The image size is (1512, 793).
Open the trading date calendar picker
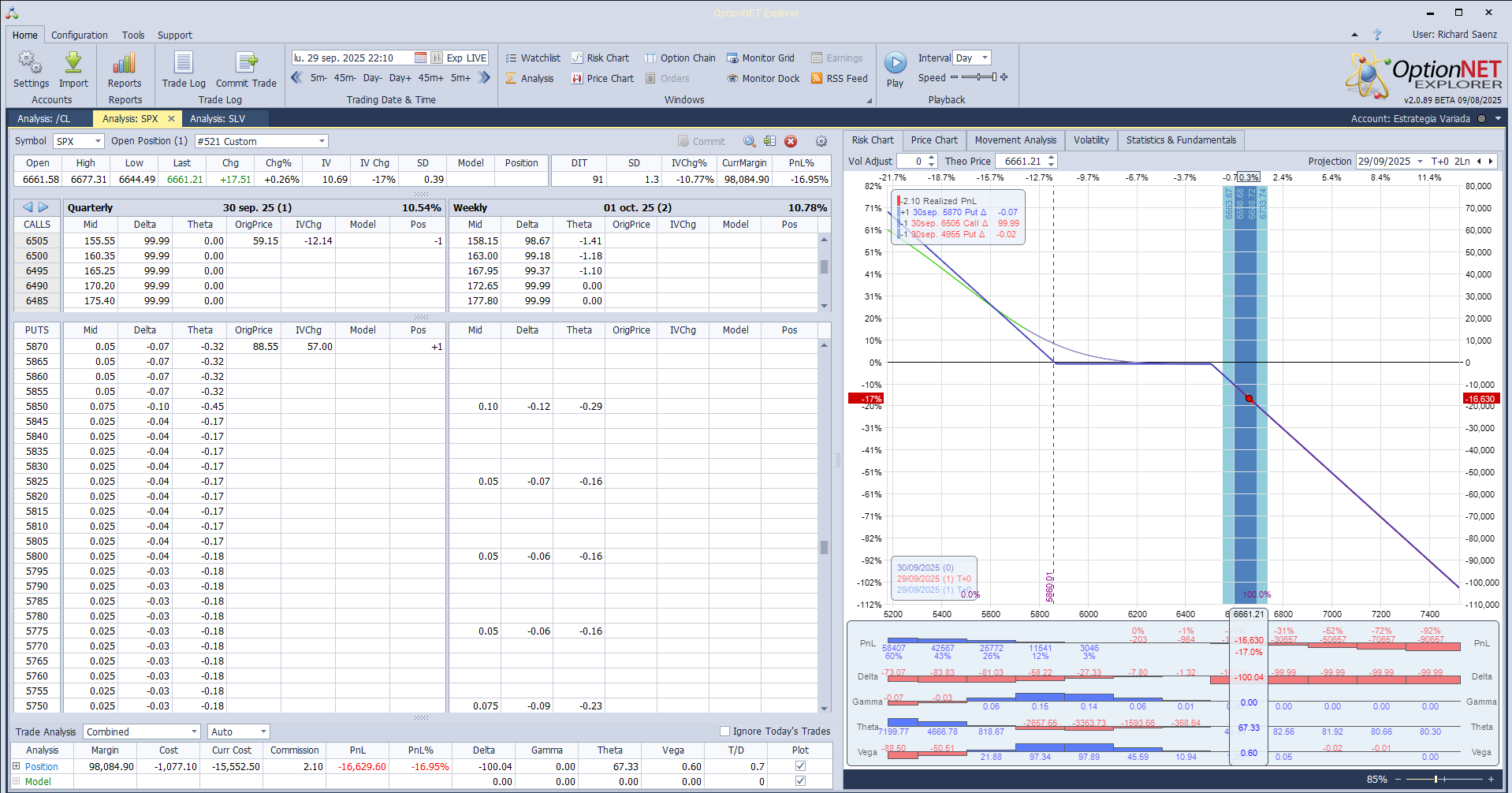[420, 58]
